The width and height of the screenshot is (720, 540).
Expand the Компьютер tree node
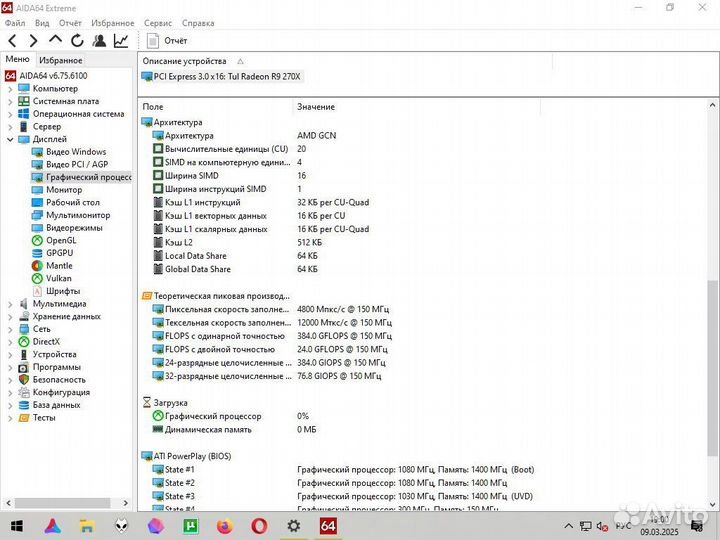11,89
